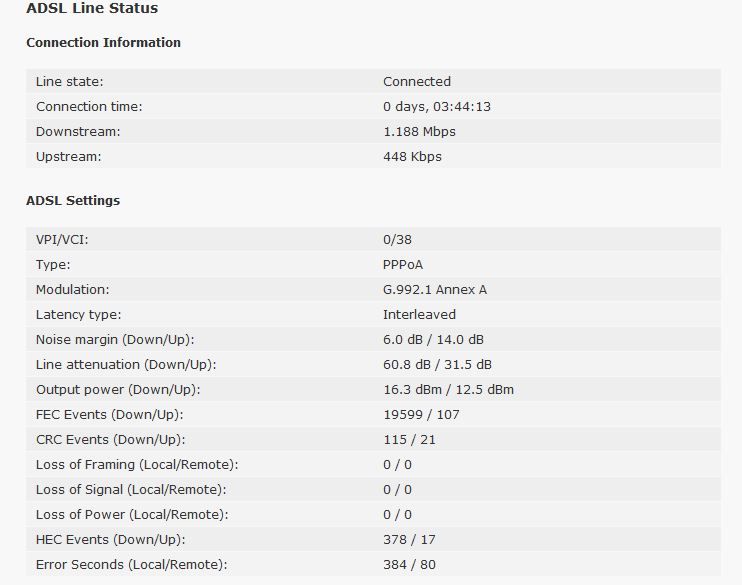
Task: Select the CRC Events 115 / 21 value
Action: pyautogui.click(x=409, y=440)
